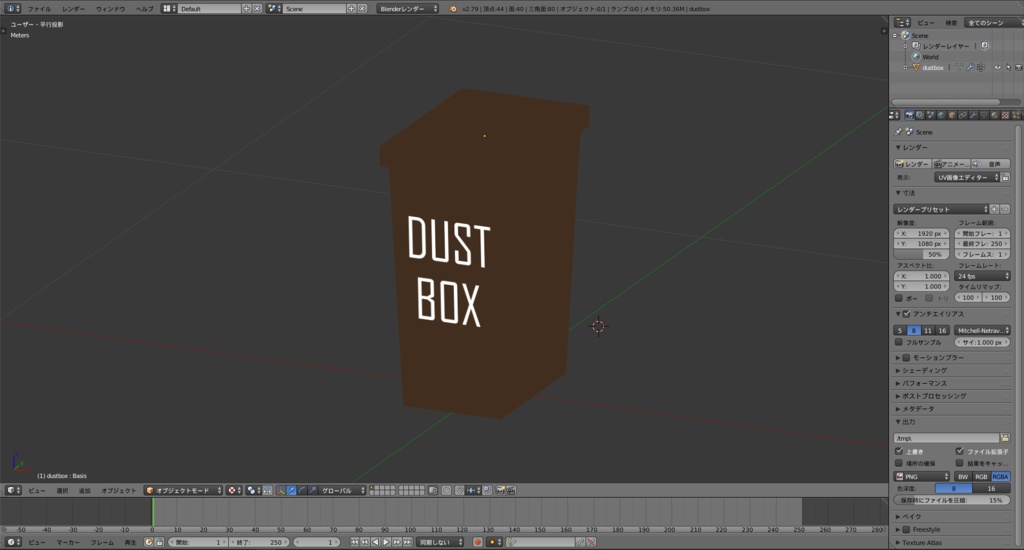Select the RGBA color mode button

coord(1000,476)
